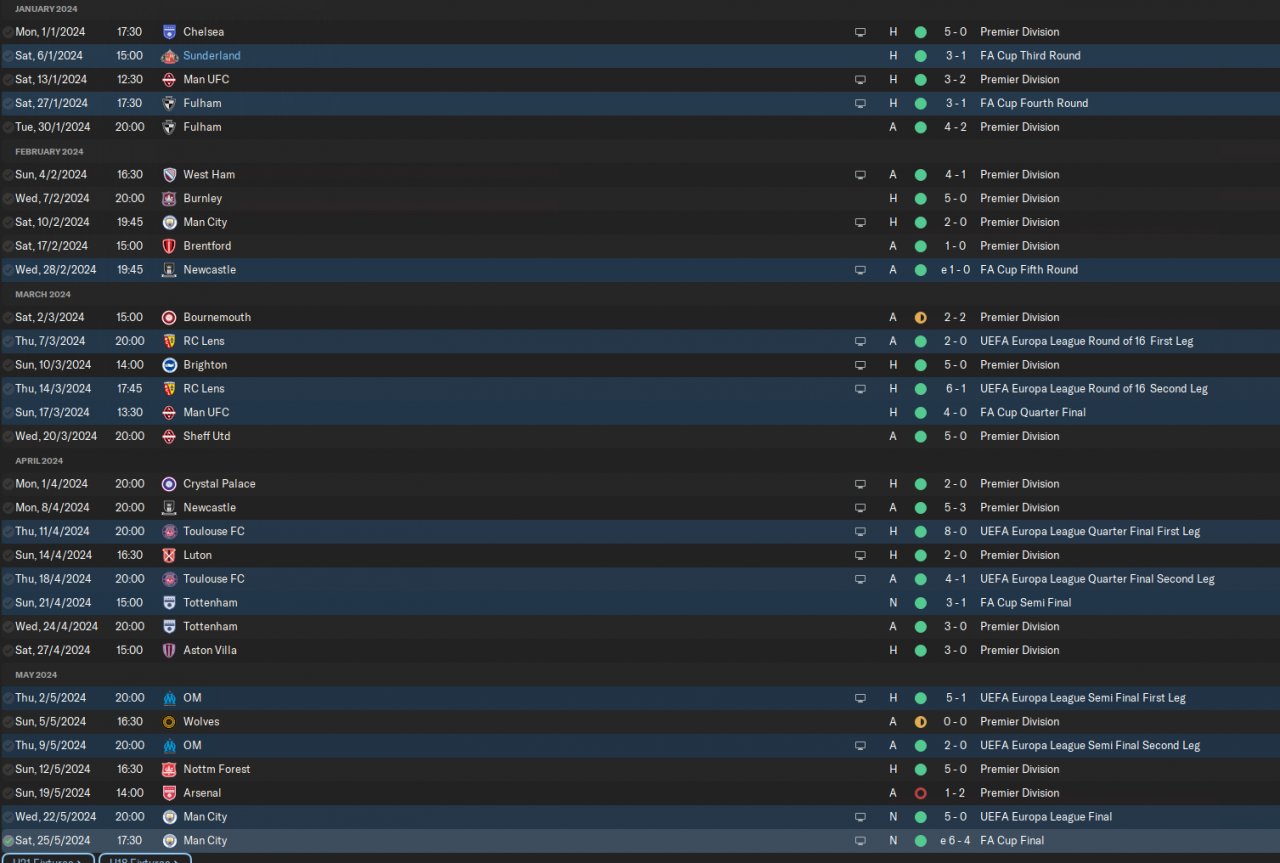The height and width of the screenshot is (863, 1280).
Task: Click the Sheff Utd club crest
Action: tap(169, 437)
